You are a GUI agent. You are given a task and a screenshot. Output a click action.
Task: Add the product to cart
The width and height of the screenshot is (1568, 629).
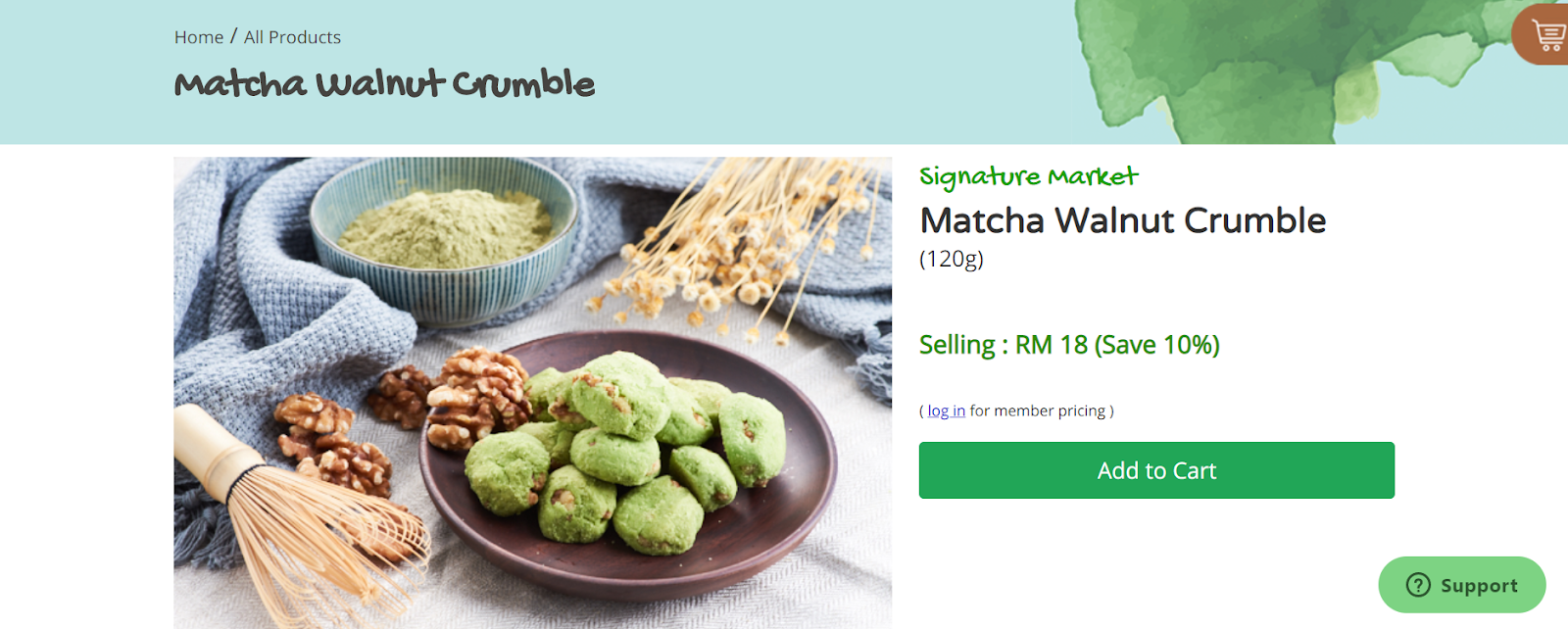click(x=1156, y=470)
